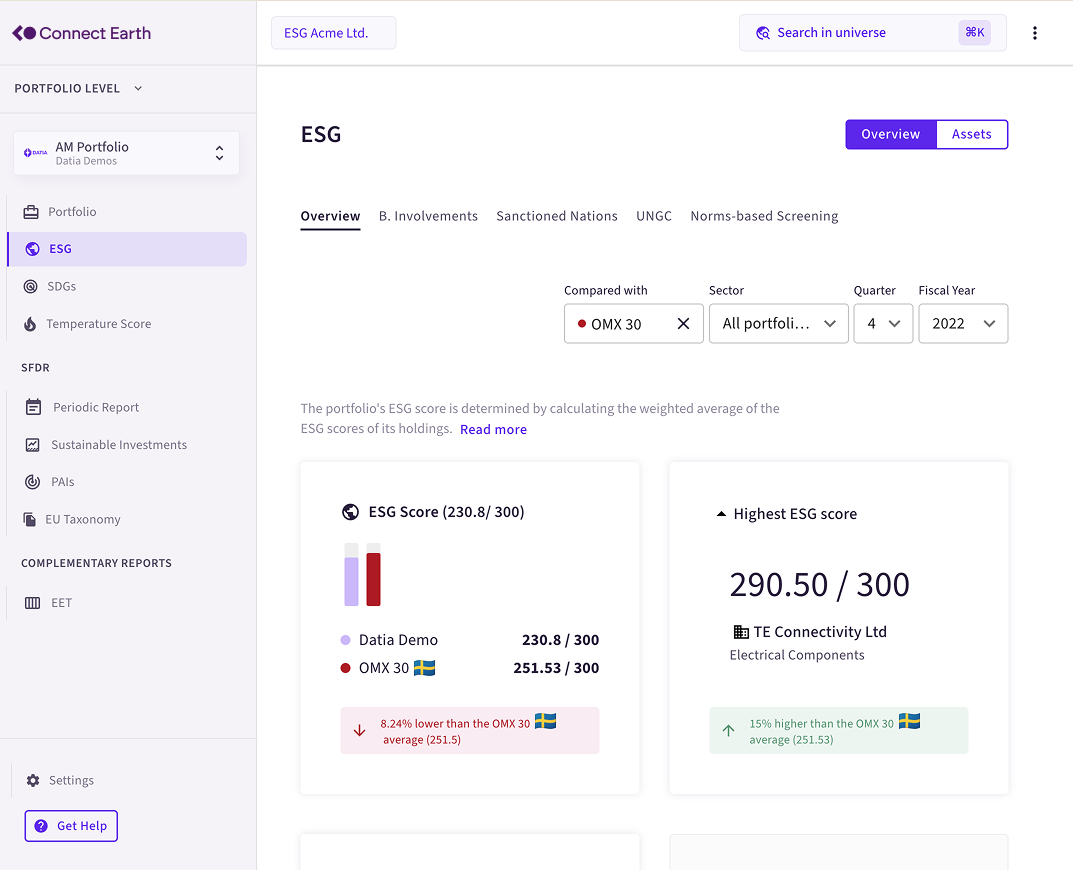Click the Connect Earth logo

pos(81,33)
